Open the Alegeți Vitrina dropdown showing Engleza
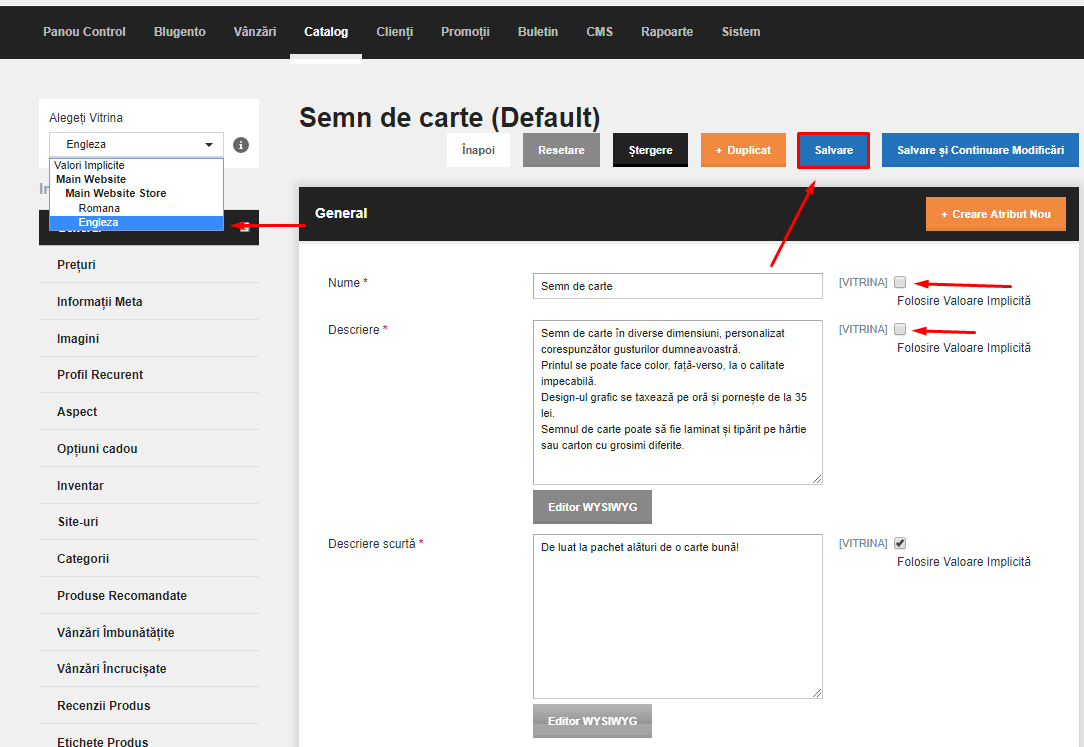This screenshot has width=1084, height=747. pyautogui.click(x=136, y=144)
